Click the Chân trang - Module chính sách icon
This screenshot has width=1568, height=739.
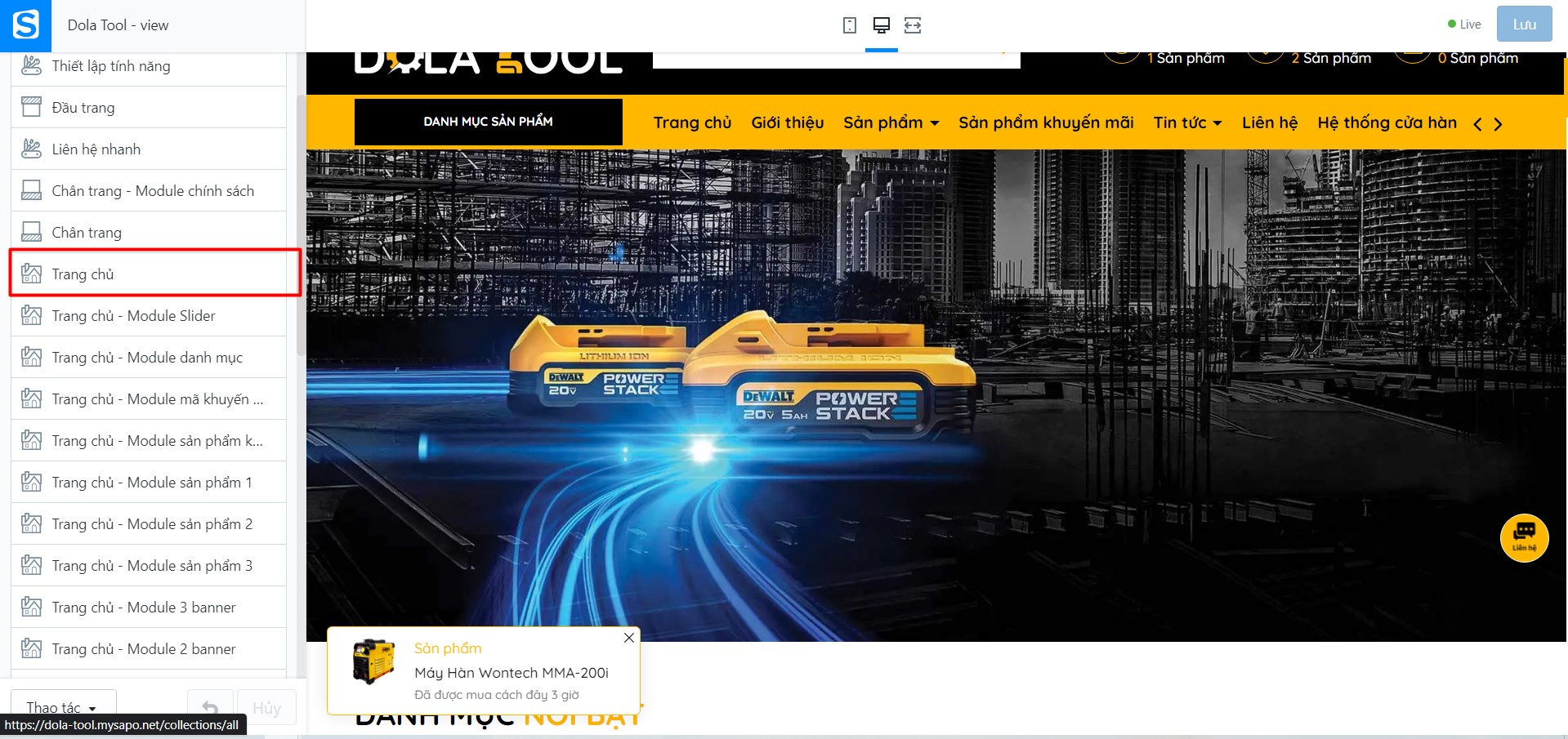[31, 190]
